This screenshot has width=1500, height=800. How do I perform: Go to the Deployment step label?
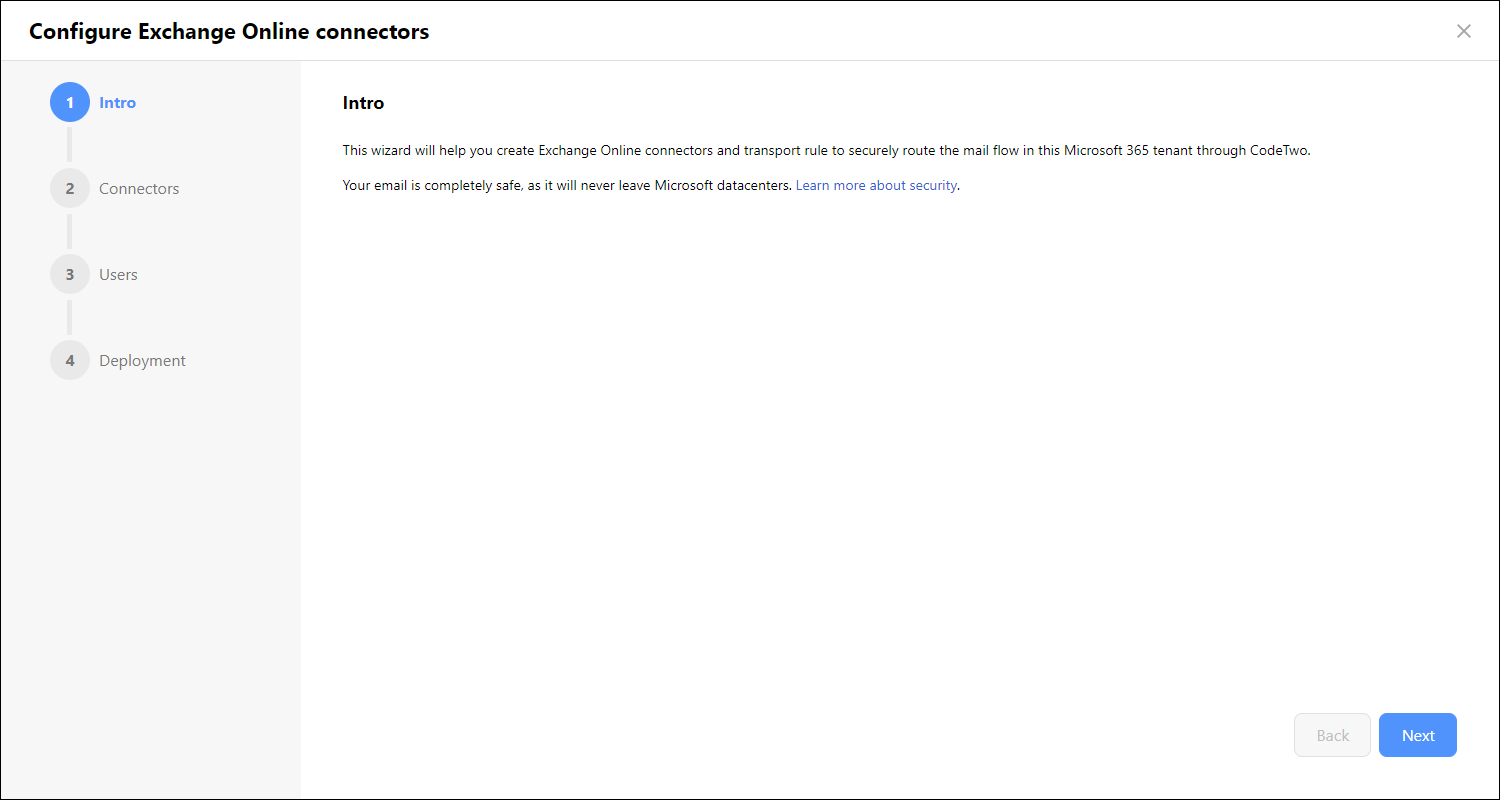coord(142,360)
